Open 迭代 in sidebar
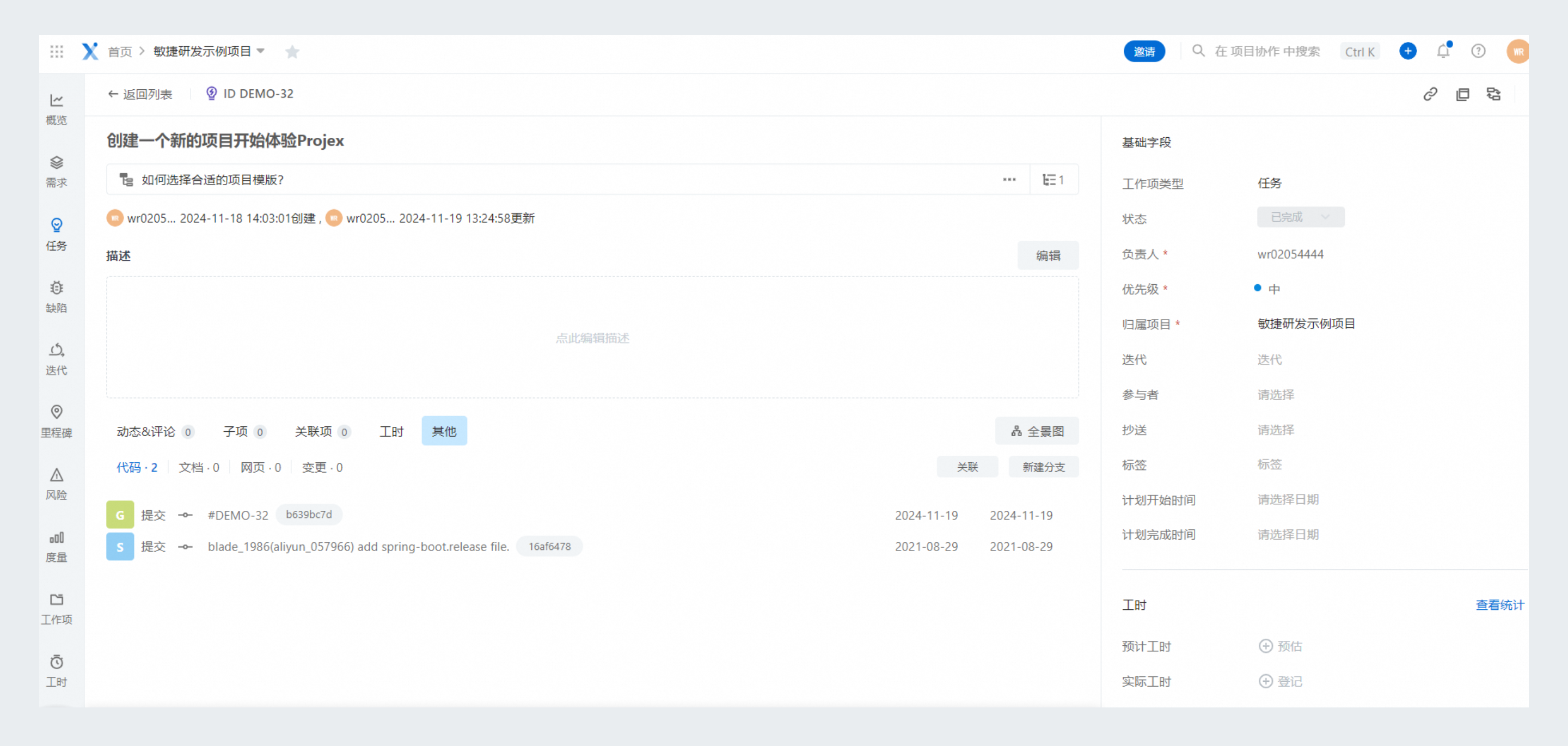This screenshot has height=746, width=1568. (x=57, y=359)
